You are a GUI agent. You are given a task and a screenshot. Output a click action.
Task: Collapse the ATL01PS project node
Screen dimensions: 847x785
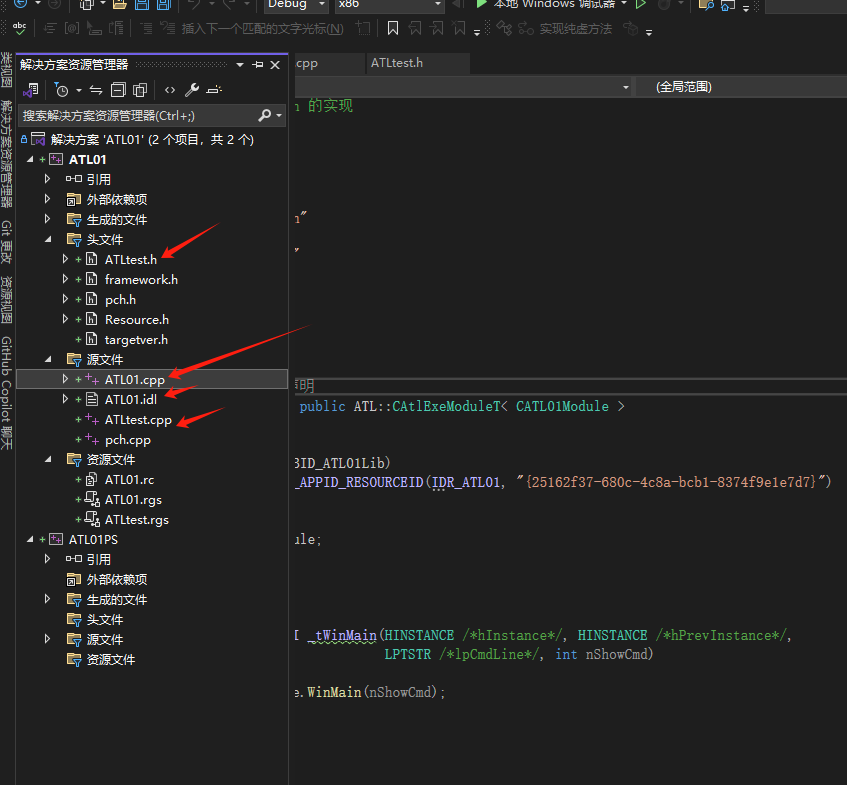(30, 539)
